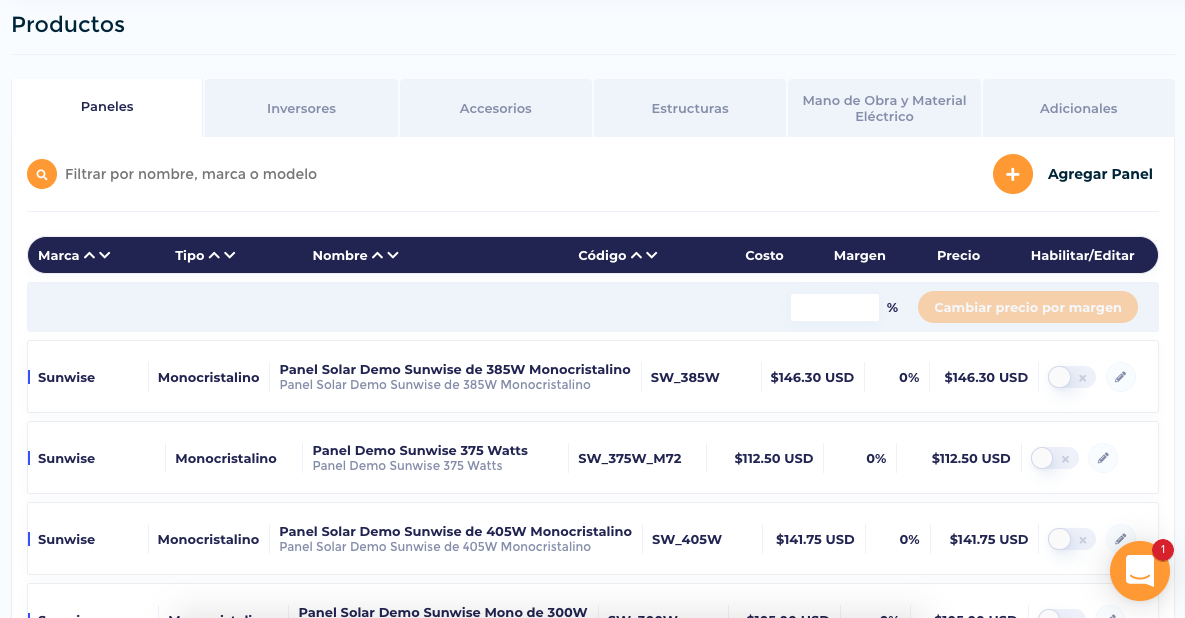Sort Tipo column descending chevron
Viewport: 1185px width, 618px height.
[230, 255]
